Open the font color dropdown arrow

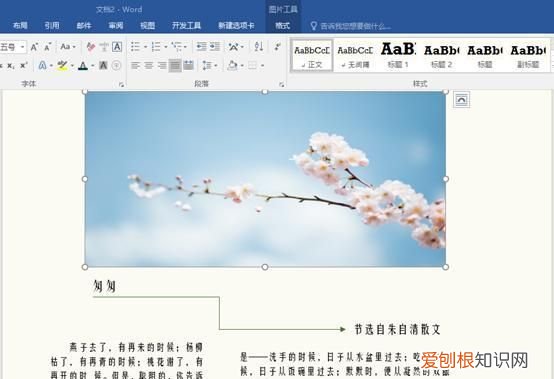coord(93,66)
